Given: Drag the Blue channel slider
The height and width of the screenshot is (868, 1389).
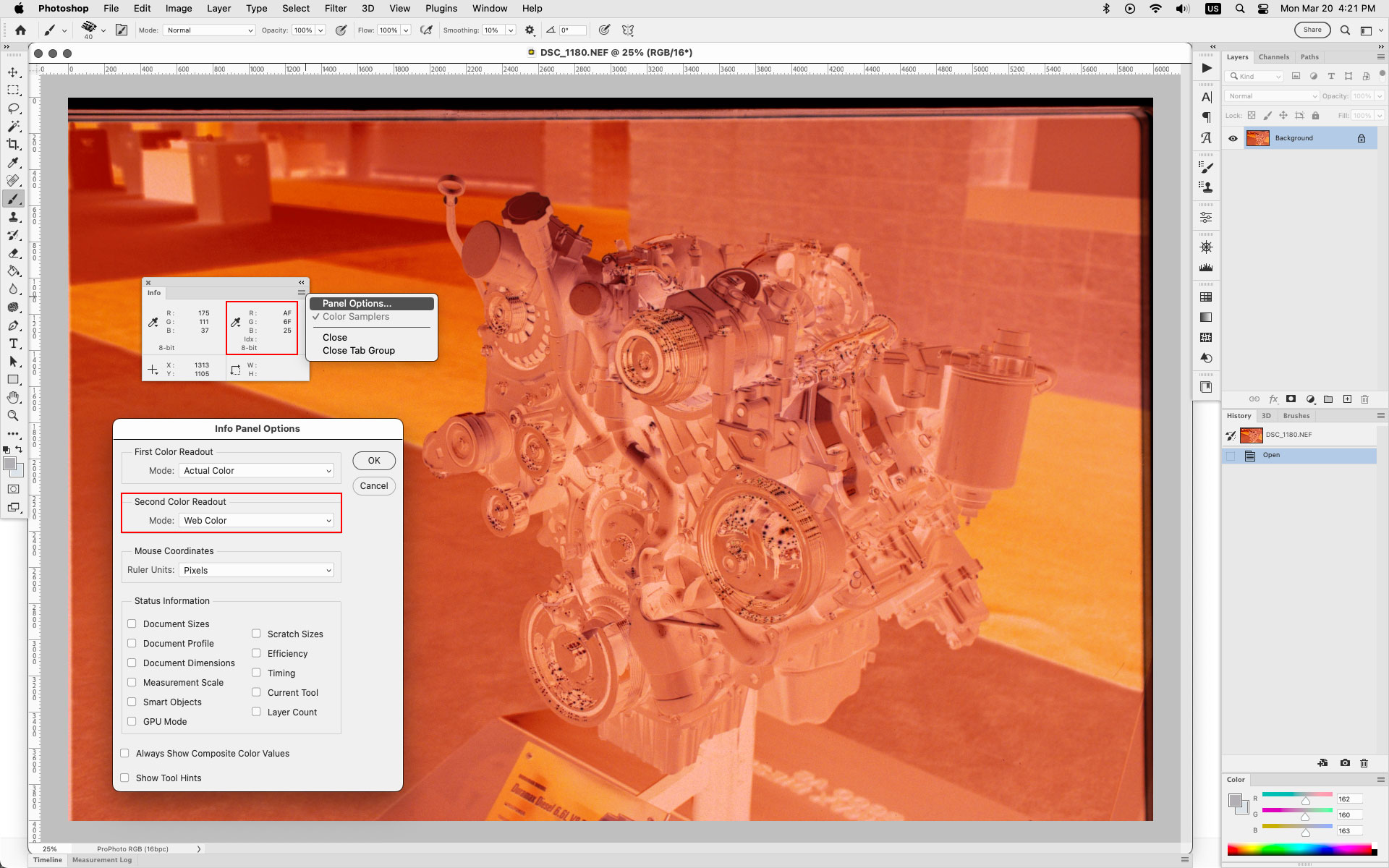Looking at the screenshot, I should (1306, 833).
